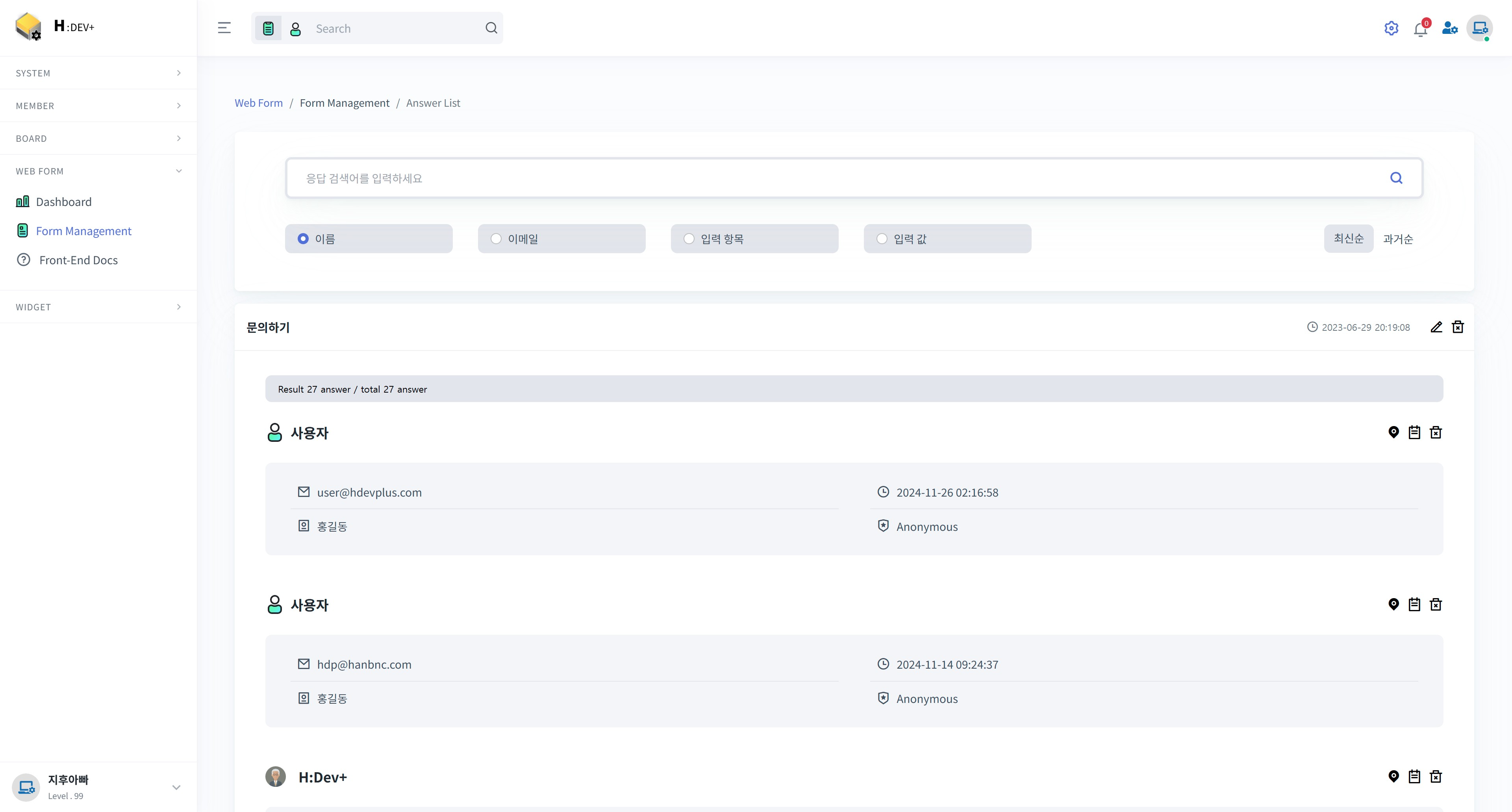Click the magnifier icon in top Search bar
The image size is (1512, 812).
pos(491,28)
